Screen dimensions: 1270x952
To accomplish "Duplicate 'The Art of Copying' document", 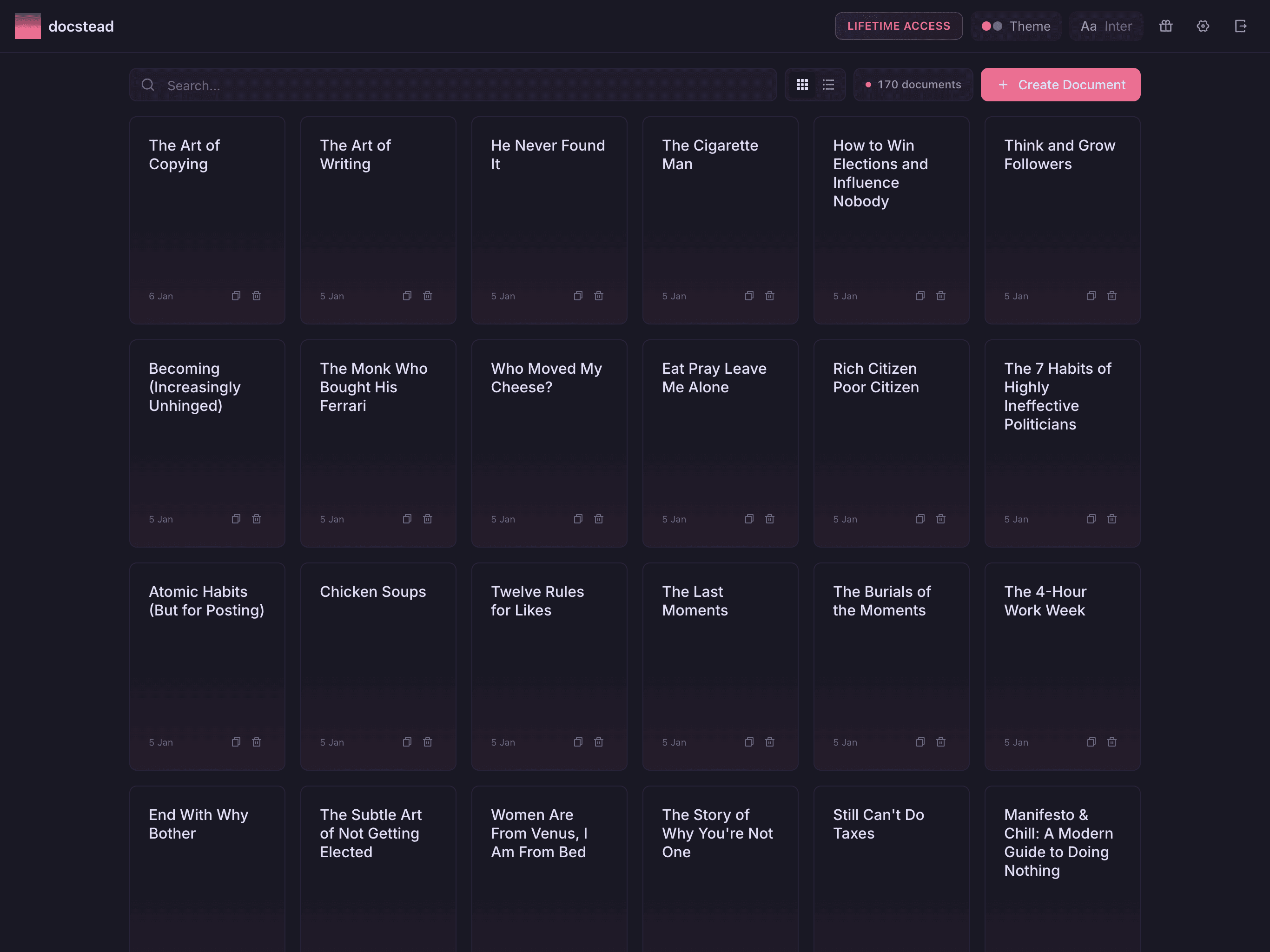I will 235,296.
